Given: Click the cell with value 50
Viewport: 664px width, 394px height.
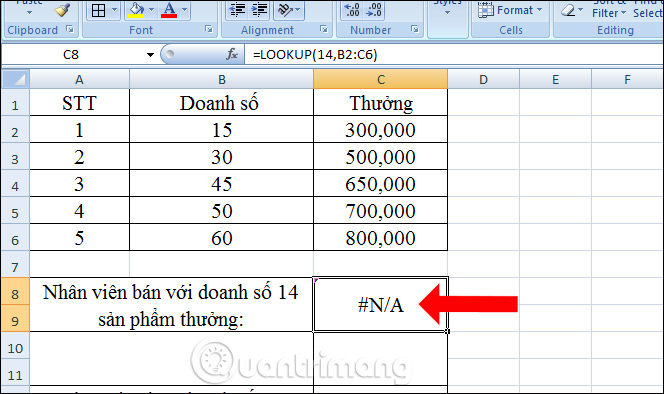Looking at the screenshot, I should [x=221, y=211].
